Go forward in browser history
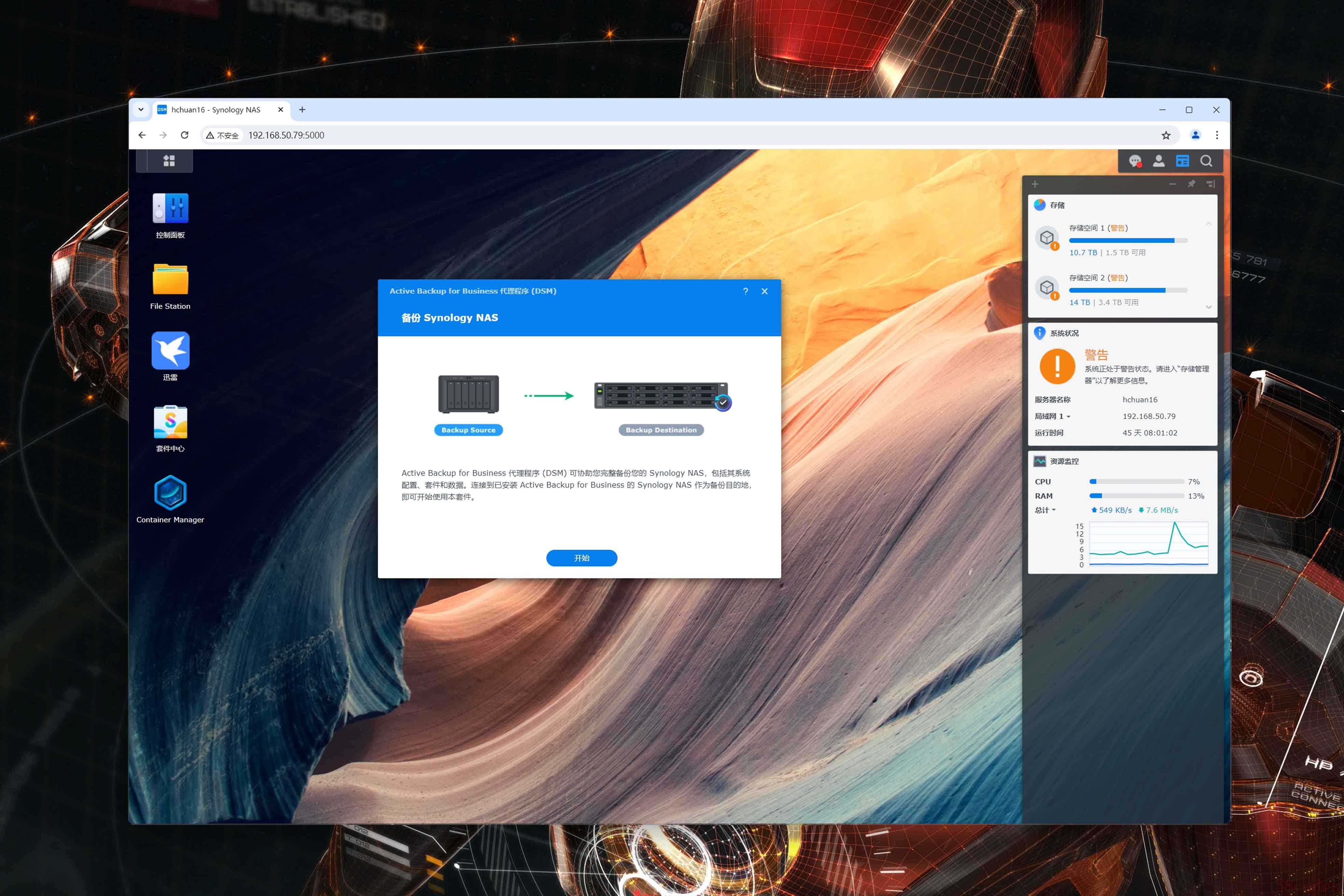This screenshot has height=896, width=1344. (164, 136)
